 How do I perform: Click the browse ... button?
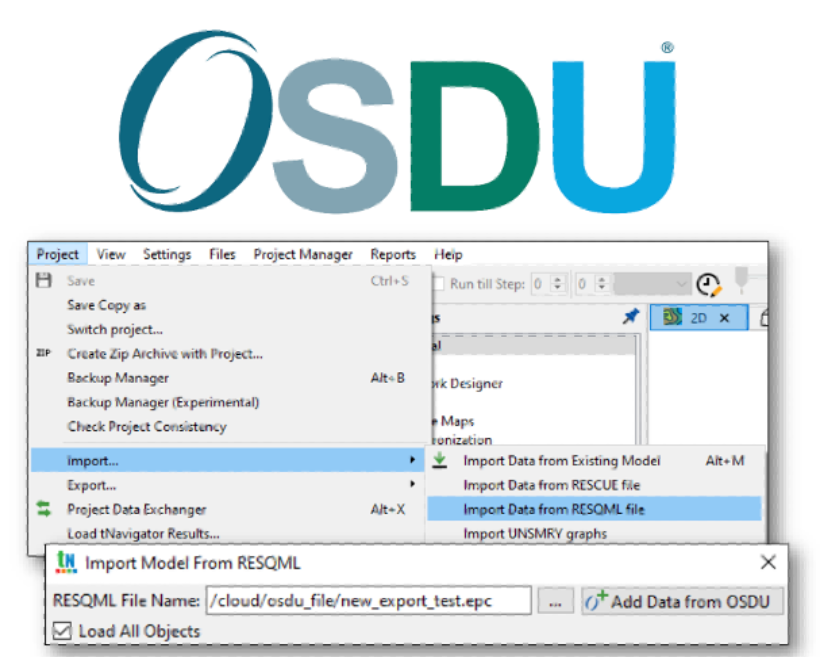click(555, 601)
